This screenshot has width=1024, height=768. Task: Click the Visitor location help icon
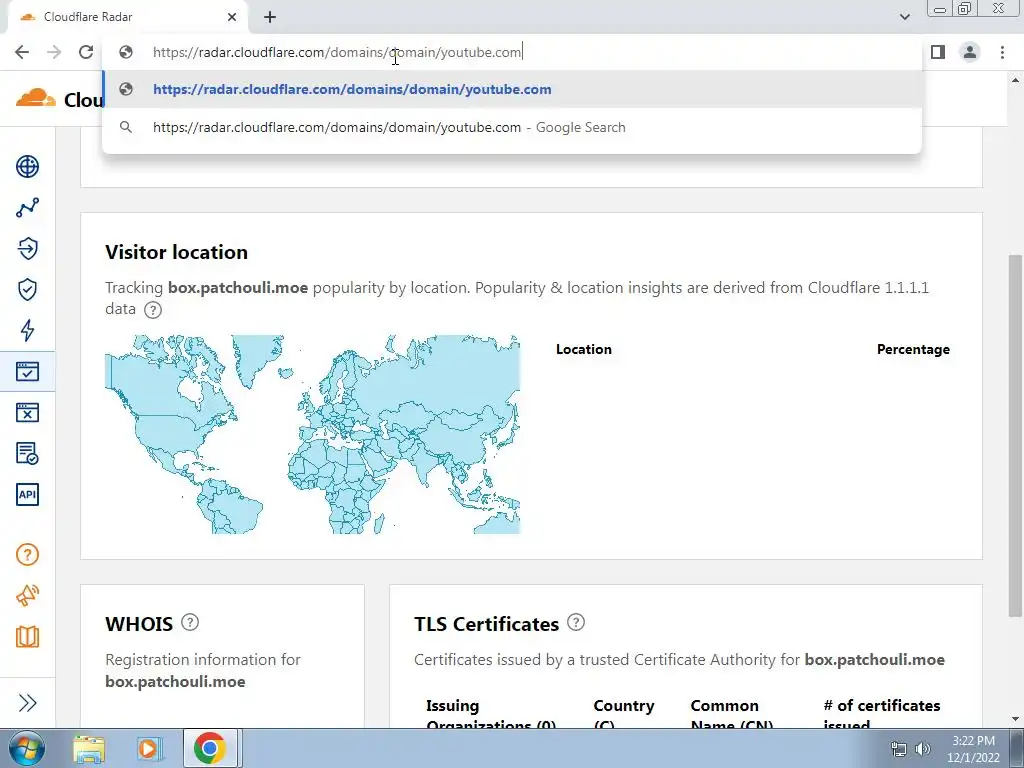[153, 310]
